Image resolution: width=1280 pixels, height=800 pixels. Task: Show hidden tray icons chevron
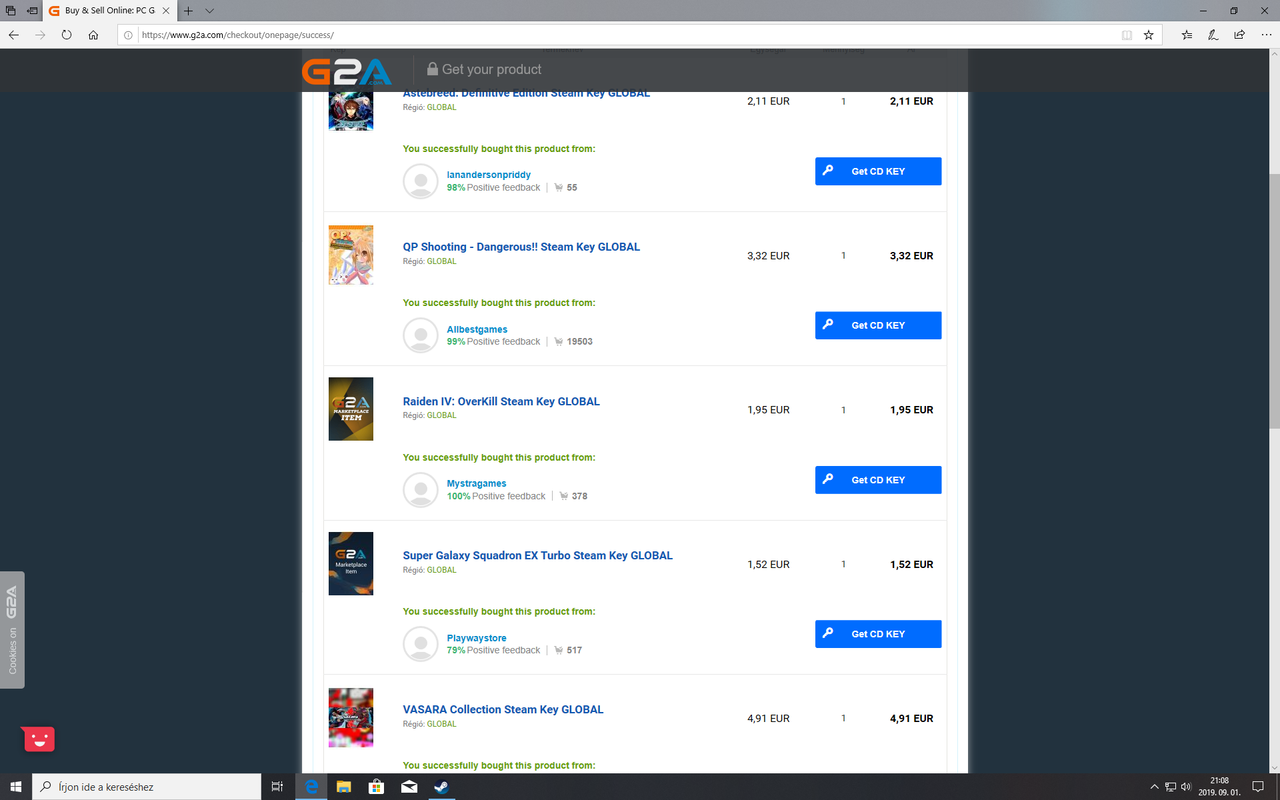[x=1154, y=787]
